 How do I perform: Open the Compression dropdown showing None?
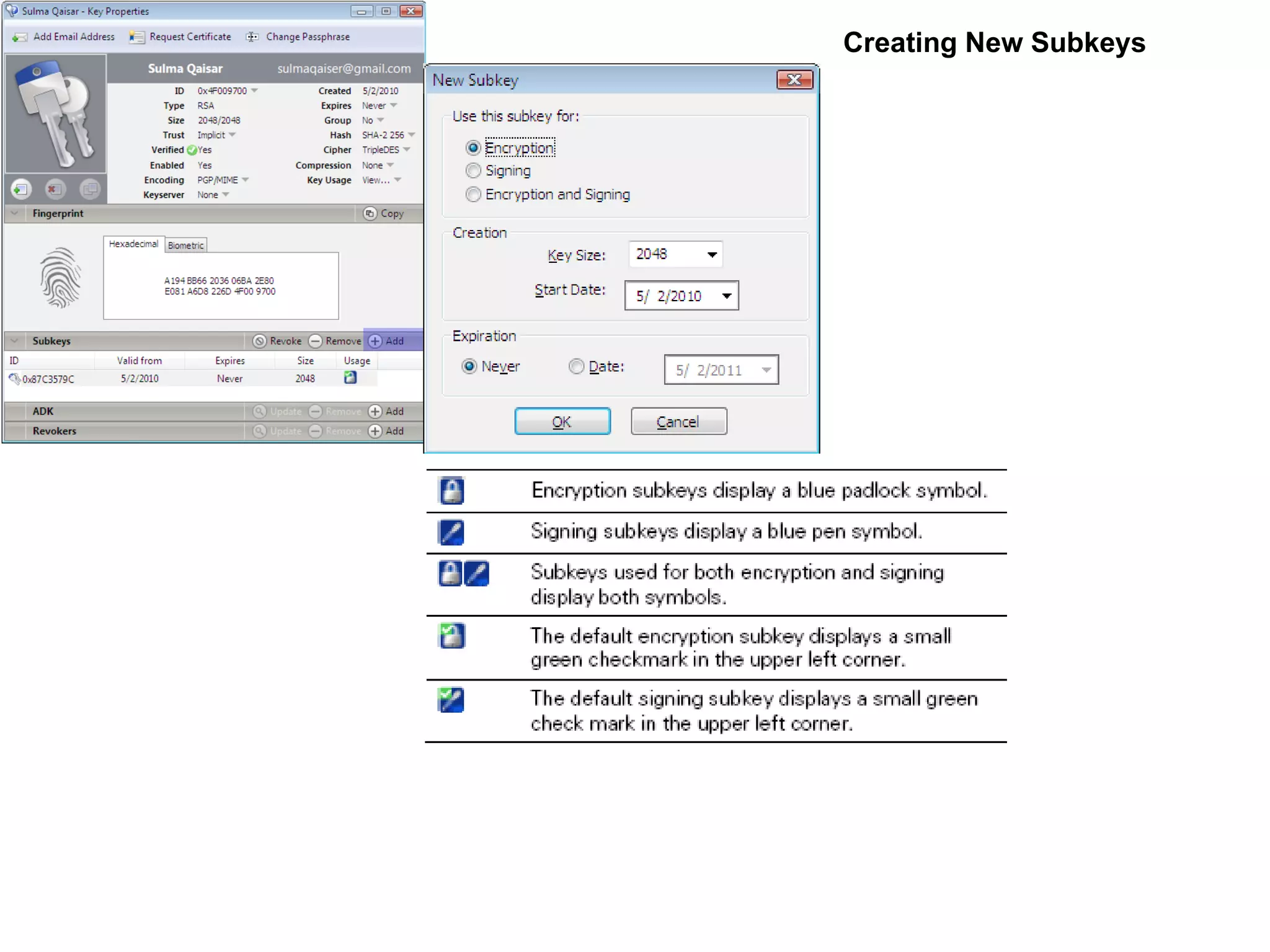pos(390,165)
